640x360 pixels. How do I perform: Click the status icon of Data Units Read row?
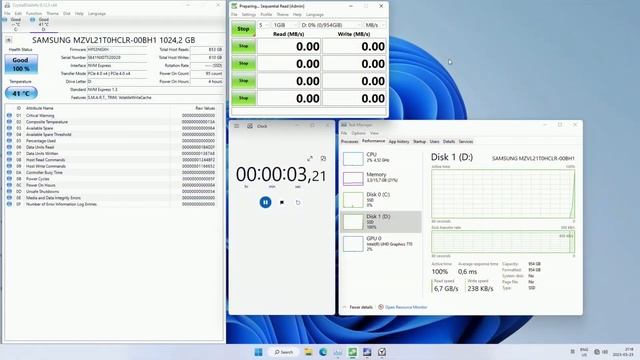click(9, 147)
